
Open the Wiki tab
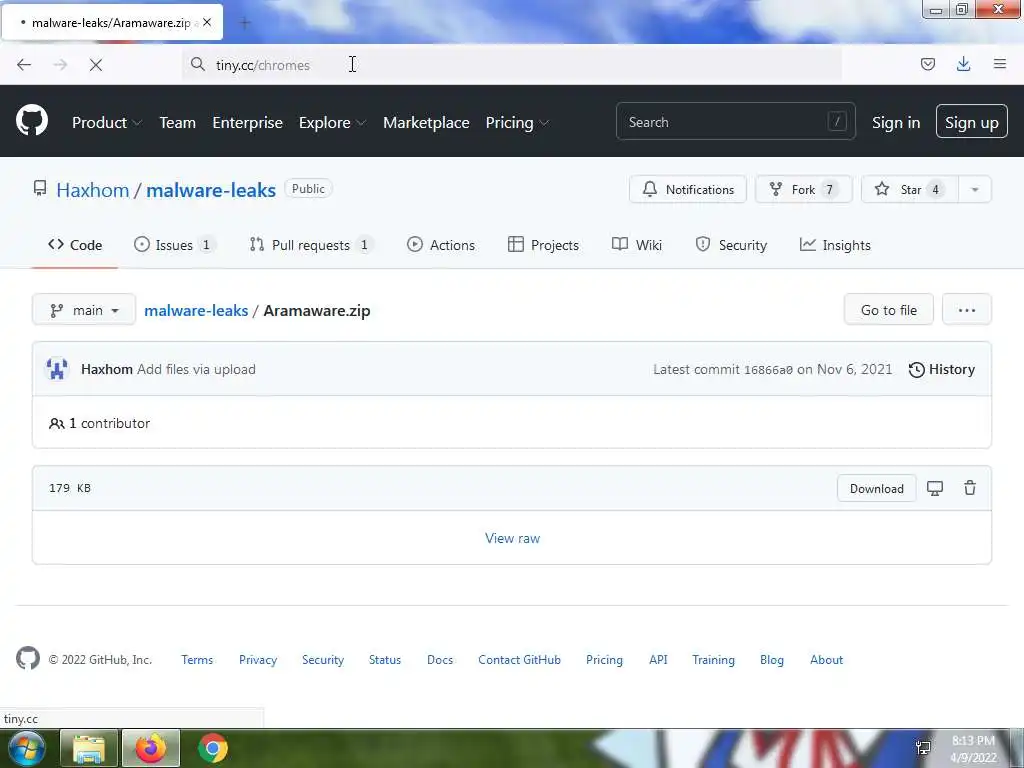pyautogui.click(x=637, y=245)
